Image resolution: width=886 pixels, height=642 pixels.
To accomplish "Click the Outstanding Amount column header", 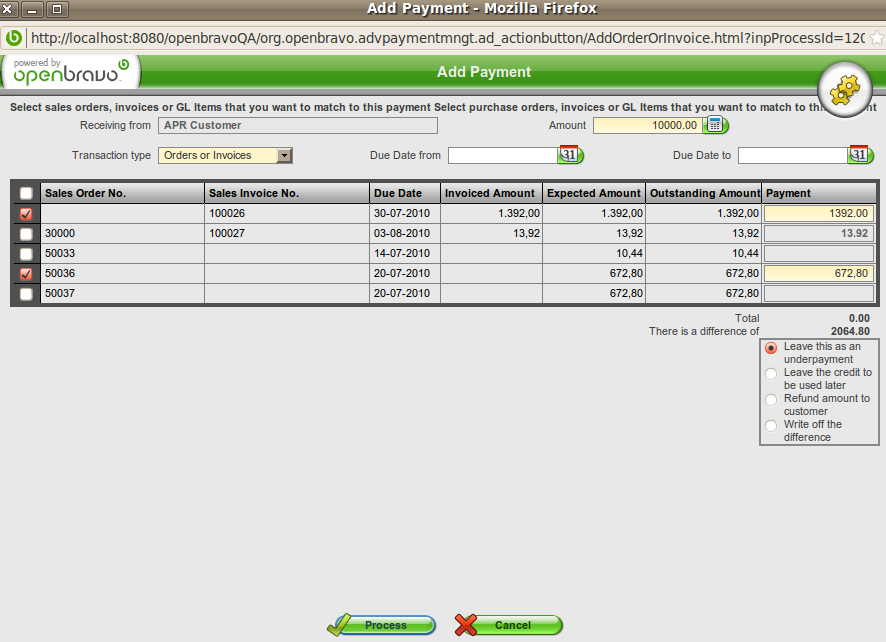I will tap(704, 193).
